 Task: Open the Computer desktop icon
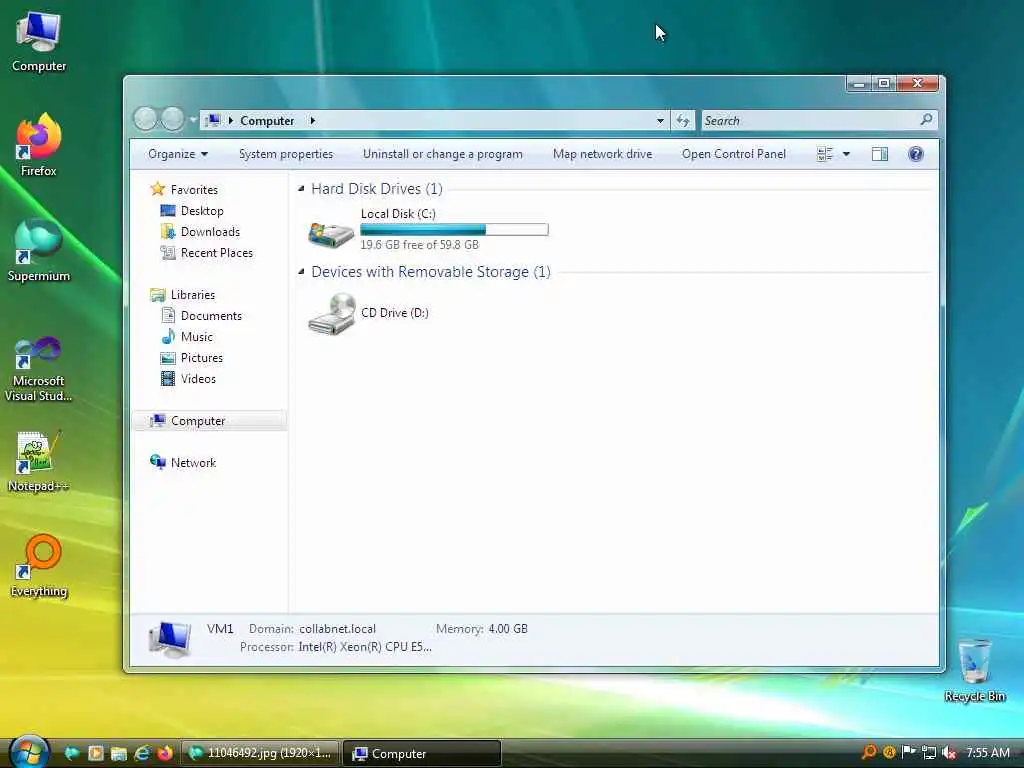pos(39,41)
